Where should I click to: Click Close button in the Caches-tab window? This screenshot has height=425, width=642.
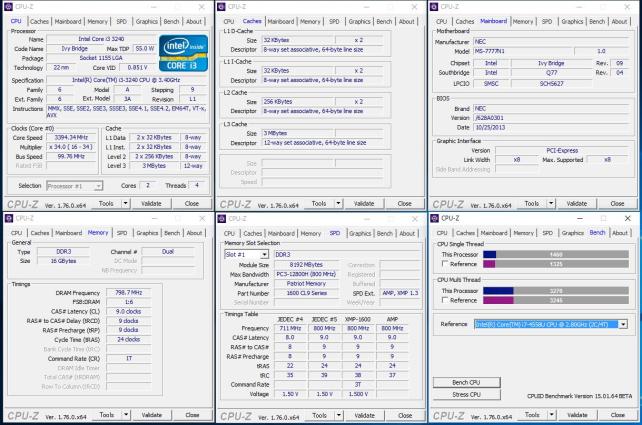[x=405, y=203]
